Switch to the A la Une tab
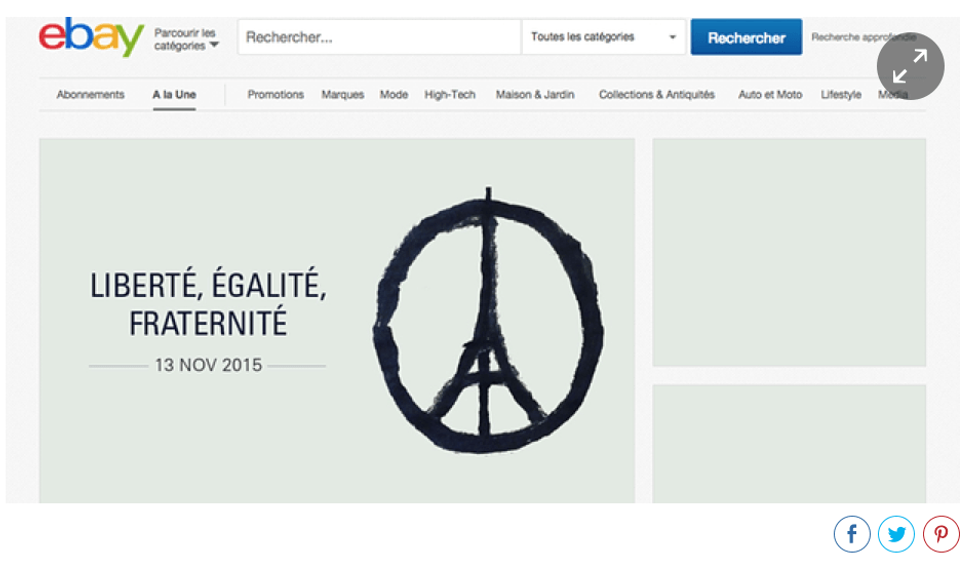Screen dimensions: 980x567 (x=174, y=95)
